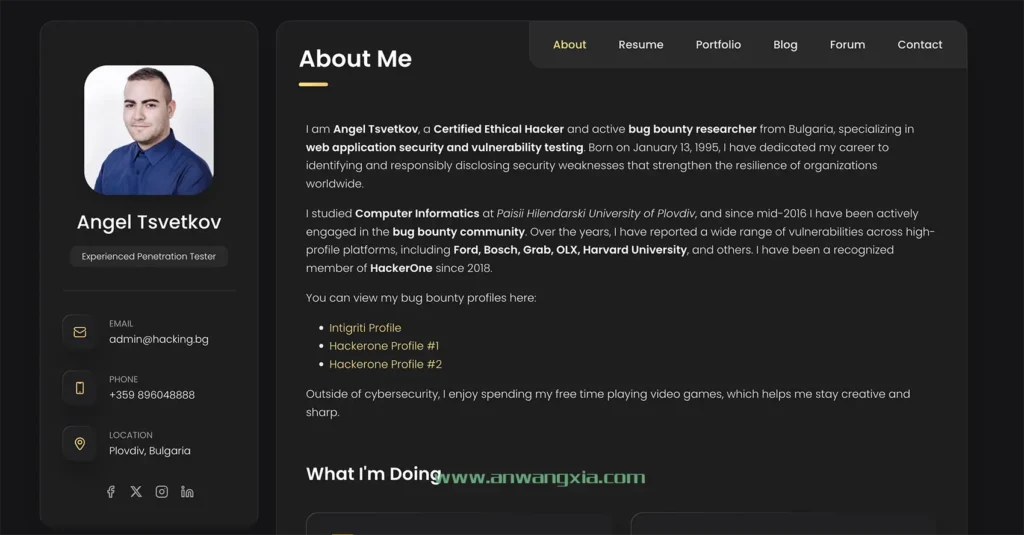This screenshot has height=535, width=1024.
Task: Follow the Hackerone Profile #1 link
Action: coord(384,346)
